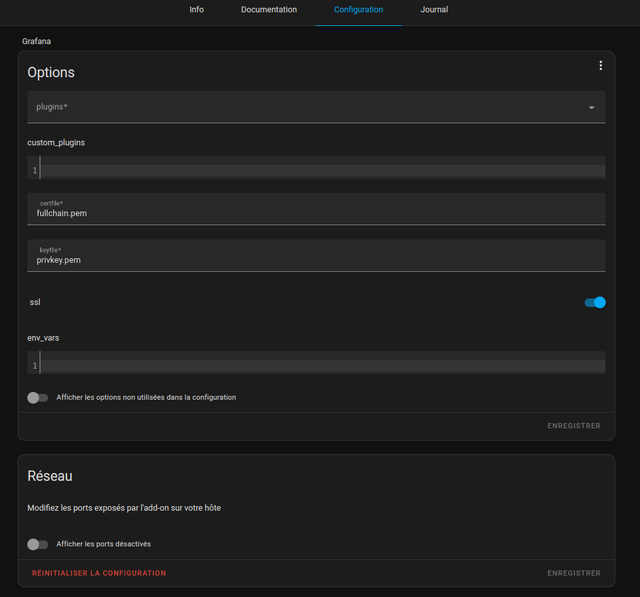
Task: Click ENREGISTRER in the Réseau card
Action: pos(573,573)
